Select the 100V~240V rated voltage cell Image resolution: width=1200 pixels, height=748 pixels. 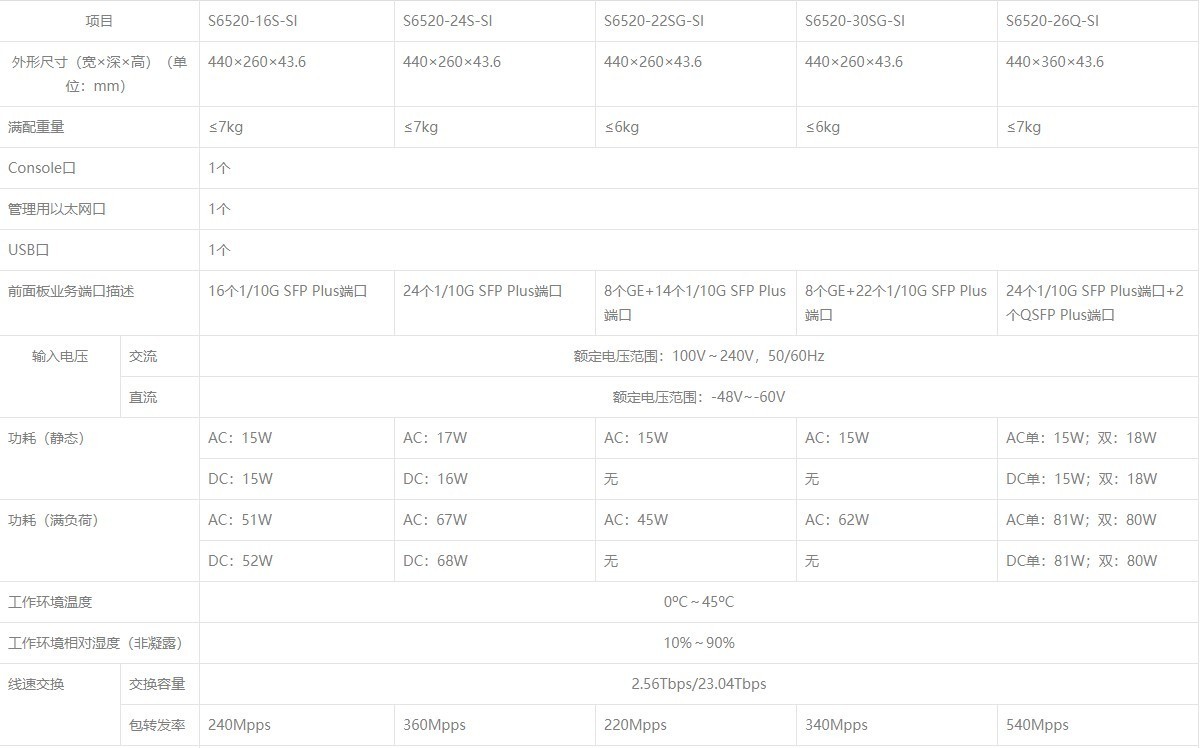[698, 356]
